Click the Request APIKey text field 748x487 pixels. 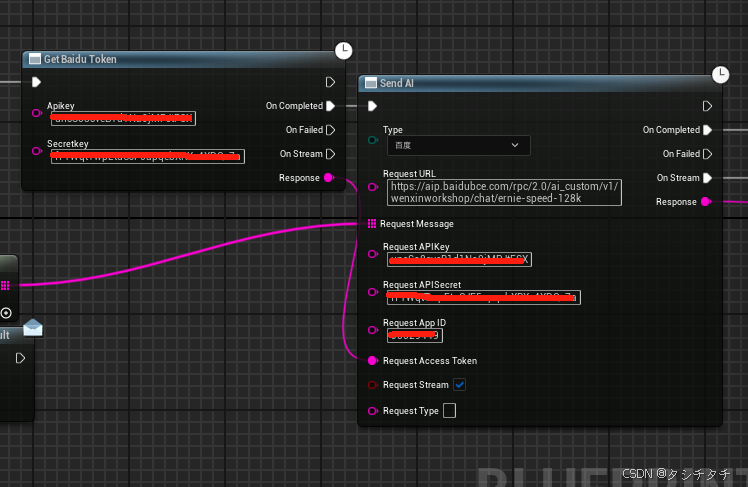point(459,259)
